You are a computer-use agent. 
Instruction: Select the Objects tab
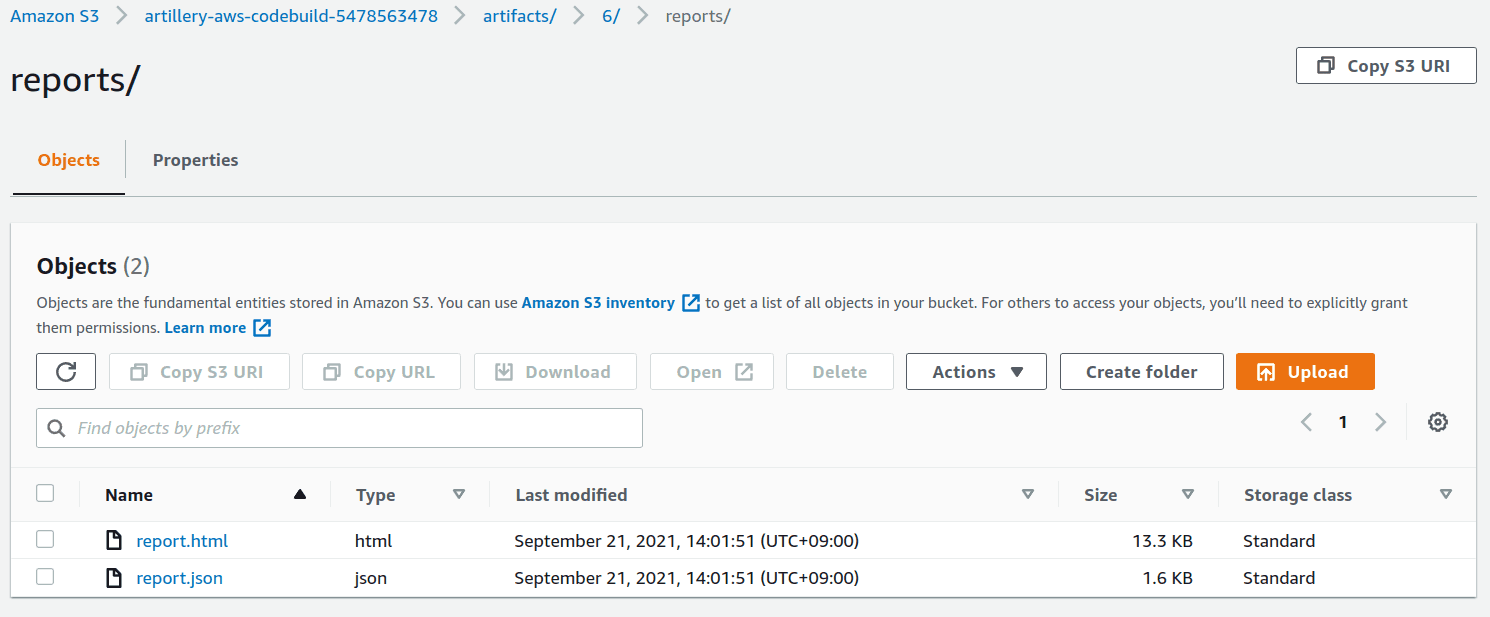coord(67,160)
